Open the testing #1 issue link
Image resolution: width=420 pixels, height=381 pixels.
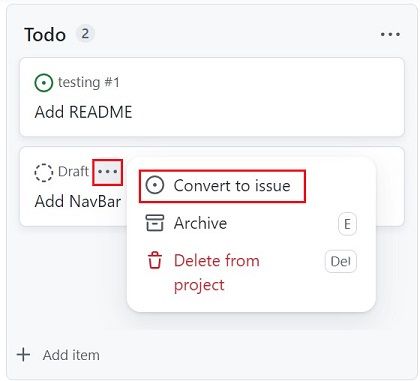[88, 82]
